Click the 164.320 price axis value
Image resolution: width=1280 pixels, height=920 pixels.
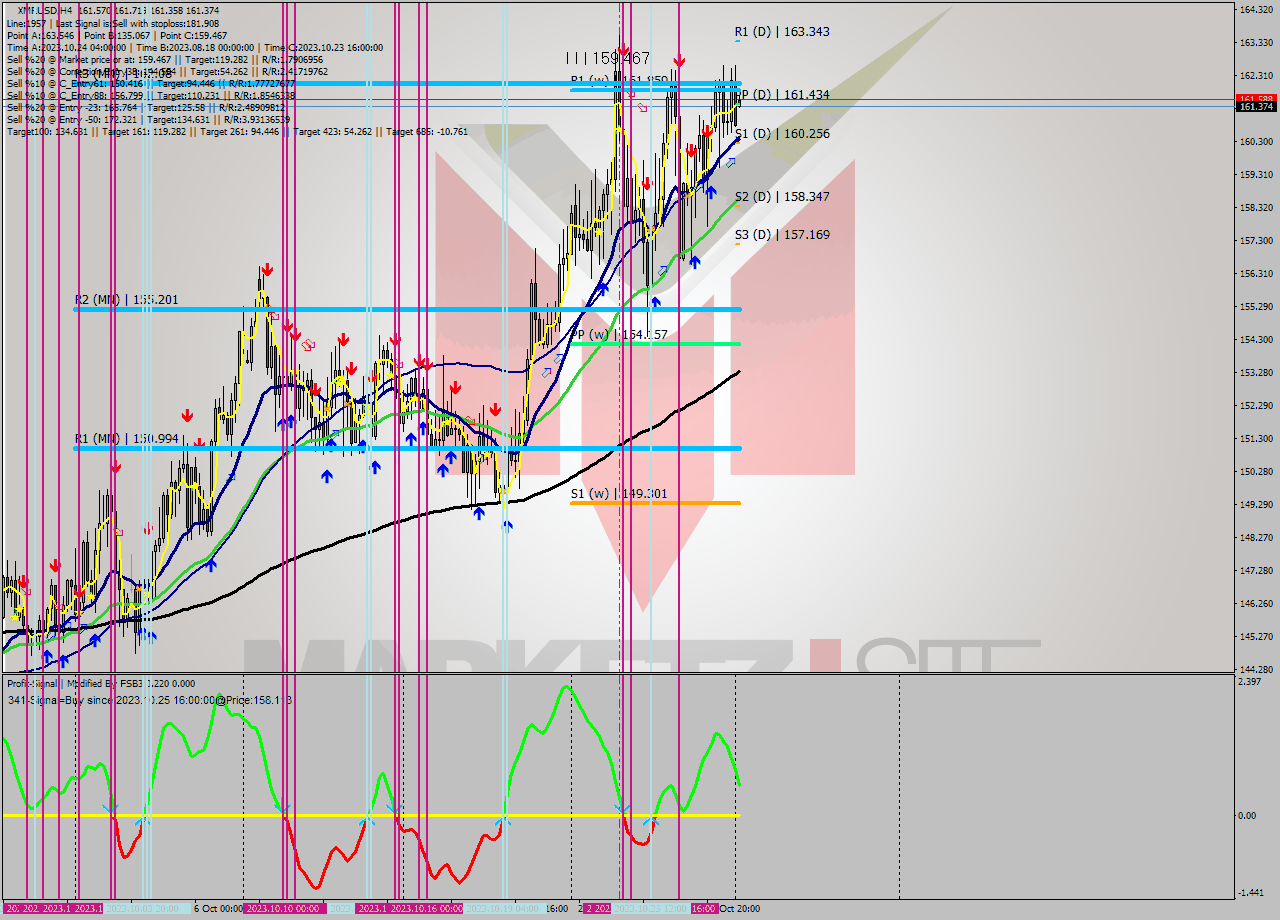click(x=1255, y=9)
